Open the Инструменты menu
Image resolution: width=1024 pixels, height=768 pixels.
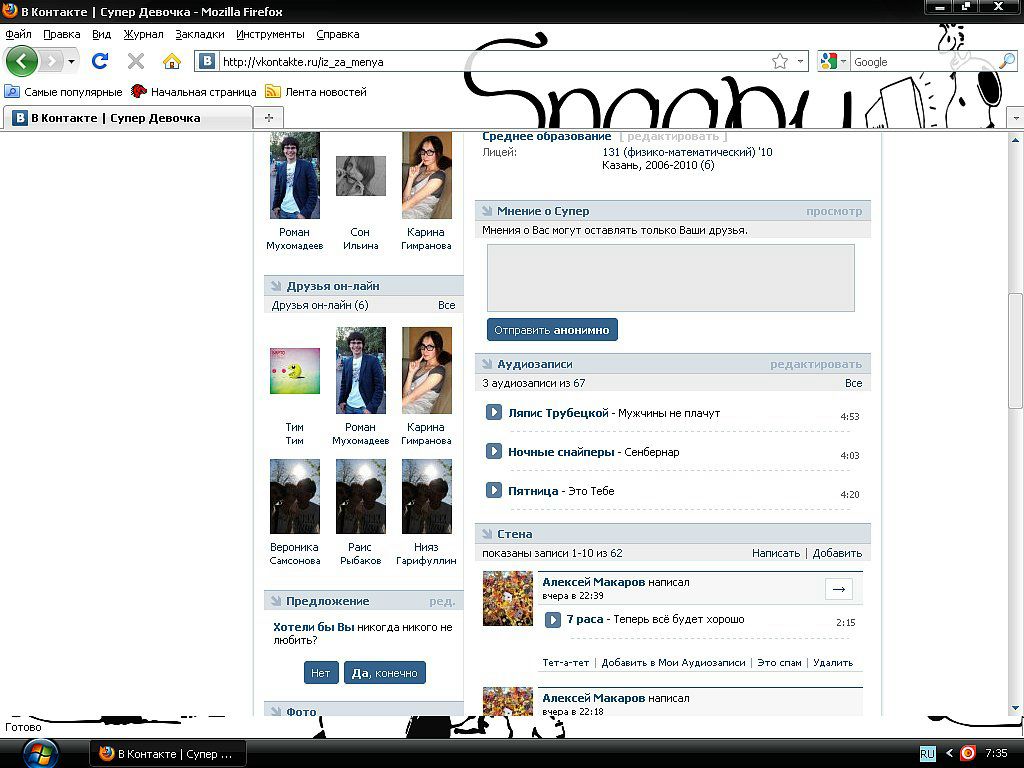[270, 34]
